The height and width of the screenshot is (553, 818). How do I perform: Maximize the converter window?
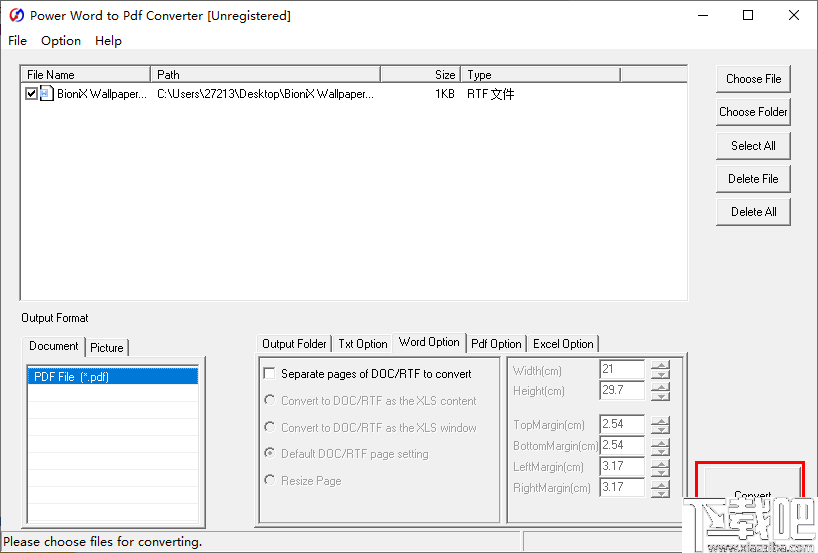tap(748, 15)
